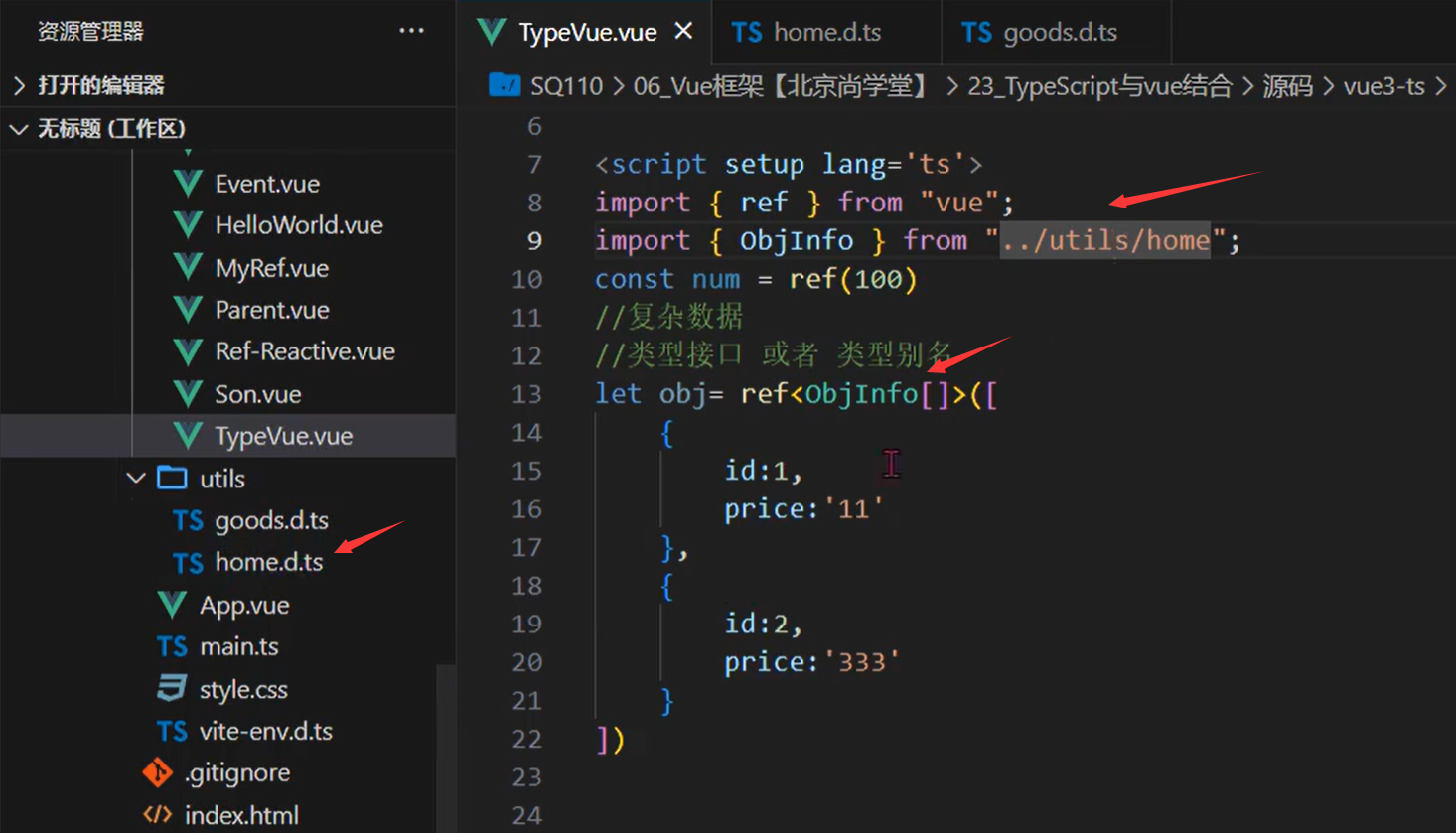
Task: Open vite-env.d.ts file
Action: [x=265, y=731]
